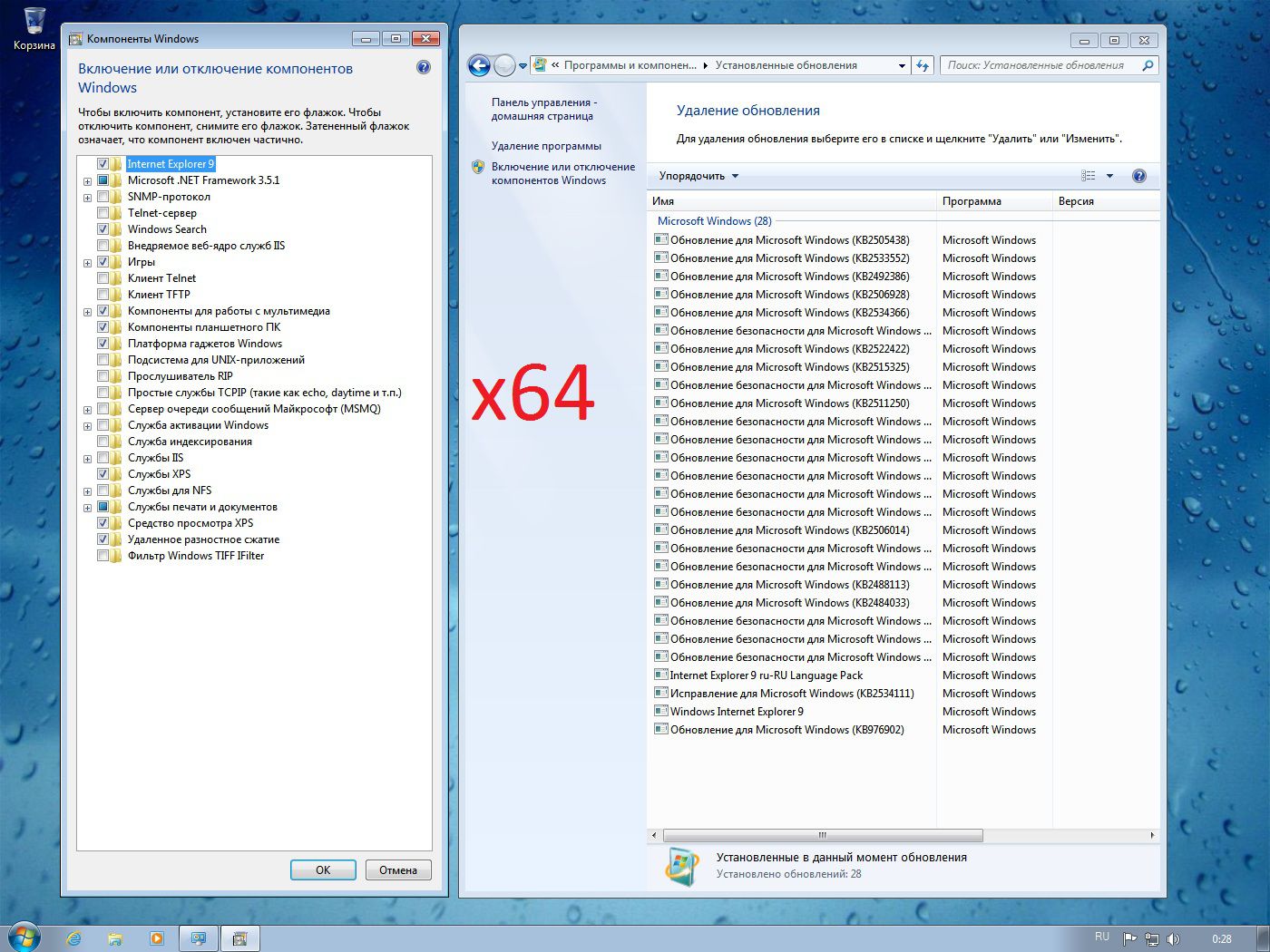Click the Start button on the taskbar
The height and width of the screenshot is (952, 1270).
24,937
